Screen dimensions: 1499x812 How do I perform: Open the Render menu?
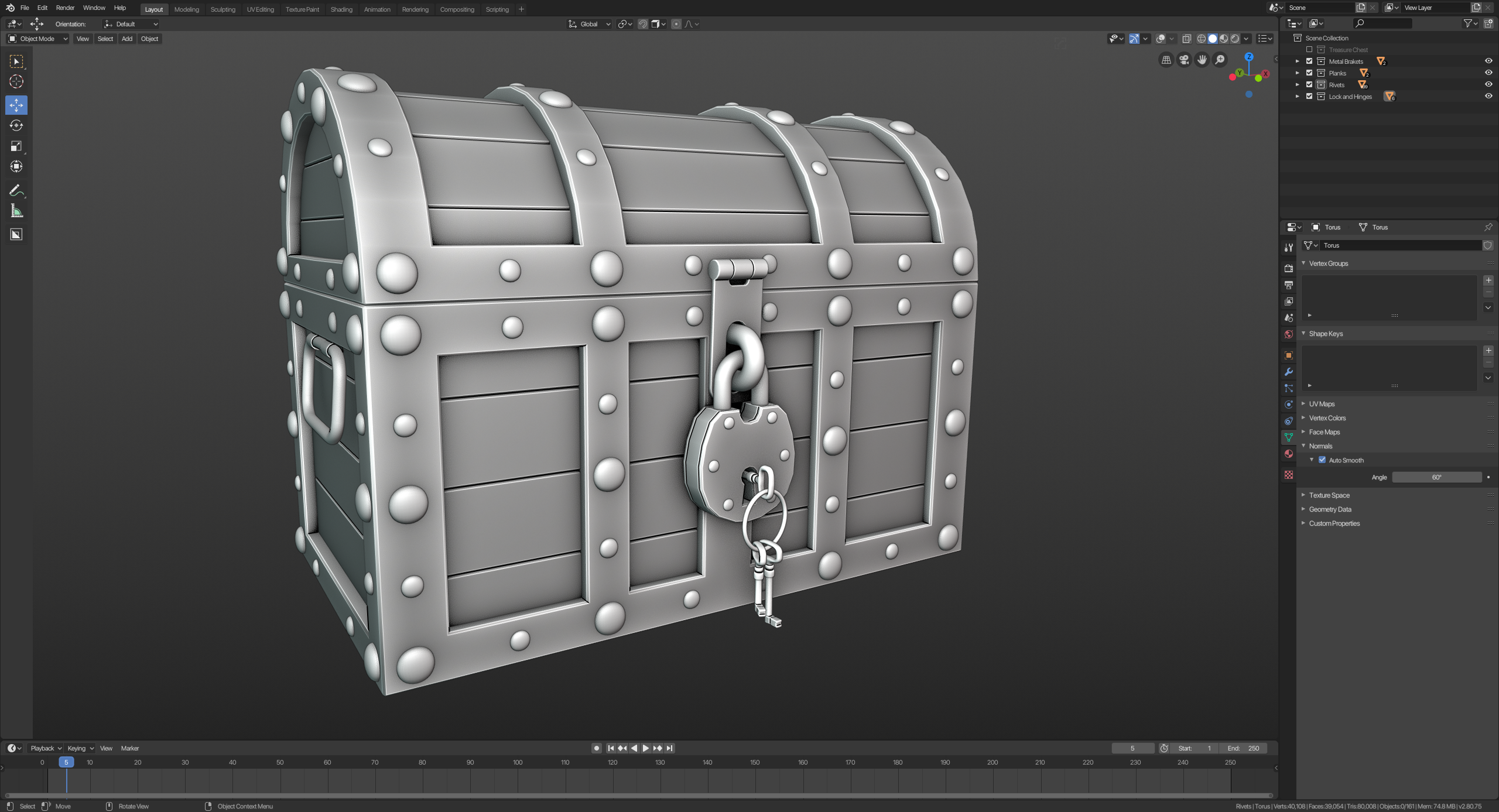point(65,8)
